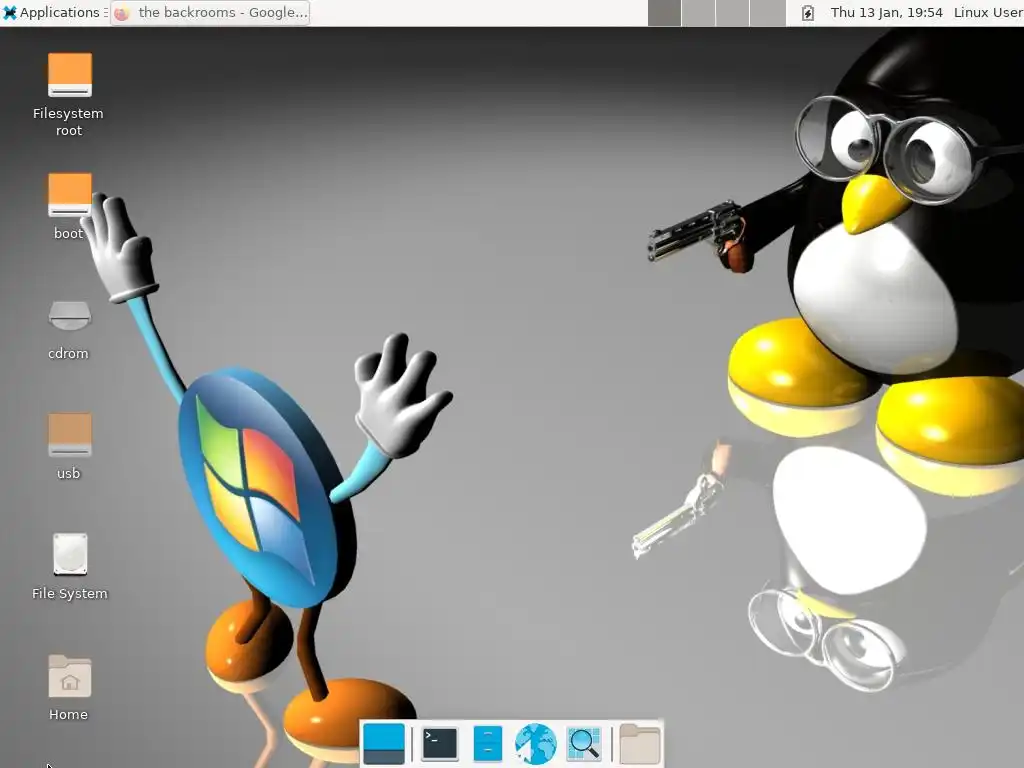Launch Web Browser globe icon in dock
This screenshot has height=768, width=1024.
tap(536, 744)
